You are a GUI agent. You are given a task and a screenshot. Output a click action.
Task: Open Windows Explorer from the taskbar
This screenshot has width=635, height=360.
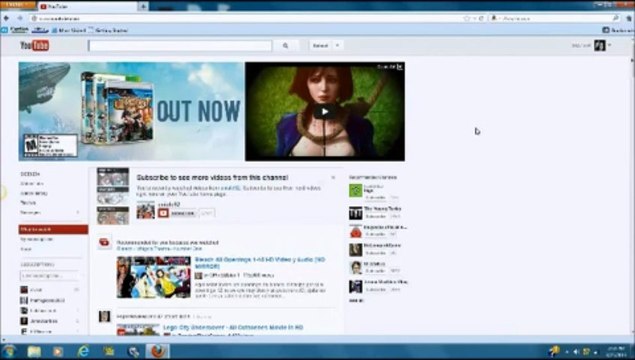click(x=34, y=351)
